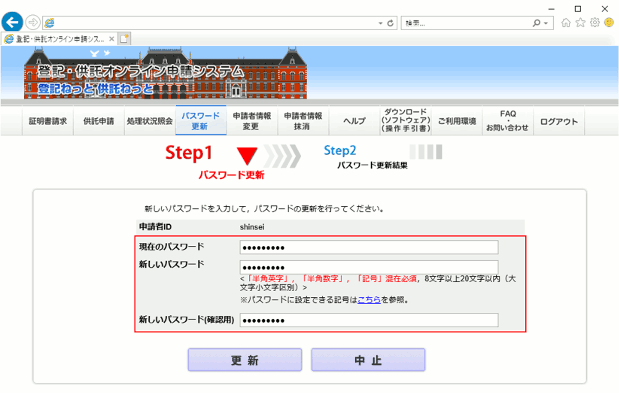Click the browser back arrow button
This screenshot has height=393, width=619.
12,22
